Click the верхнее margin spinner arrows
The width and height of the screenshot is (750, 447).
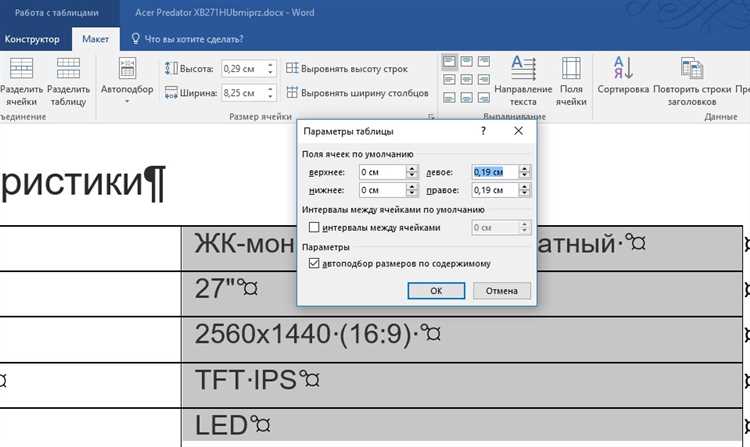412,172
